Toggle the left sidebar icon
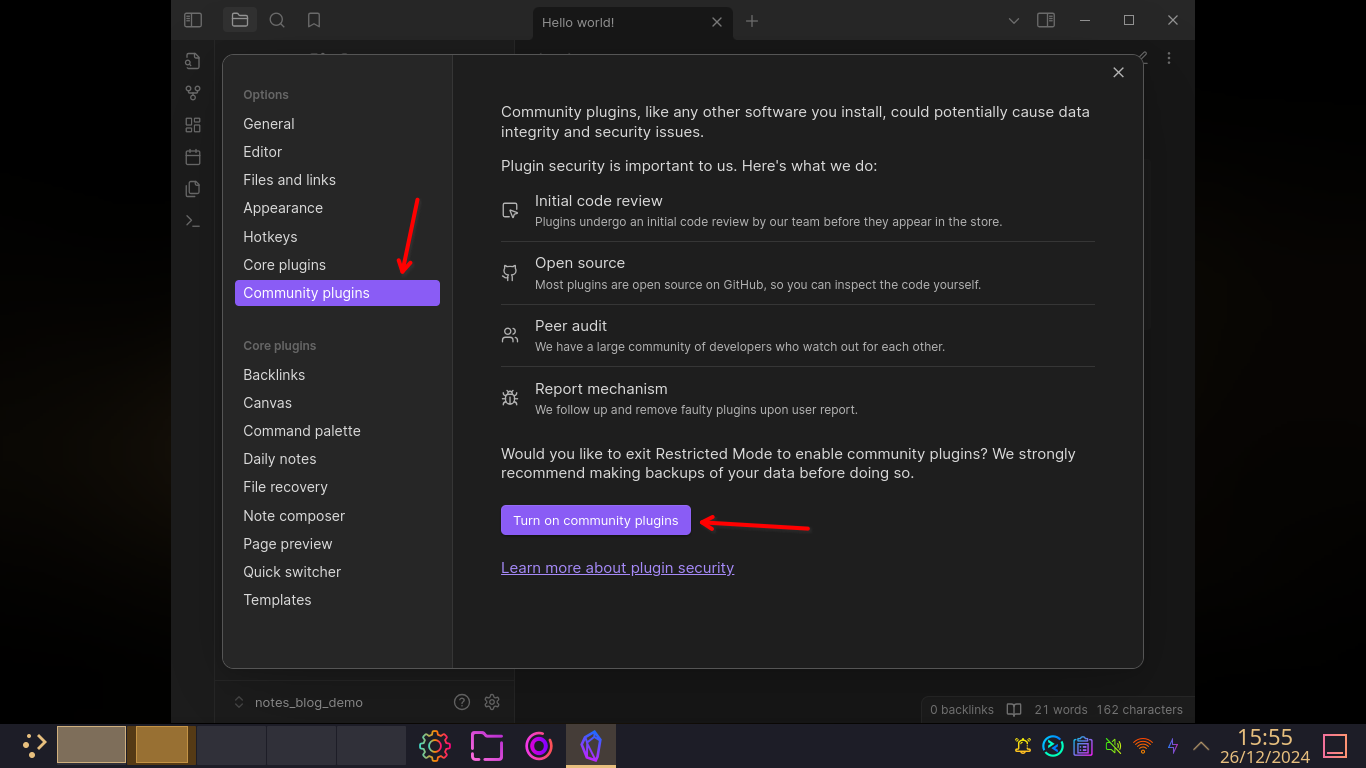The width and height of the screenshot is (1366, 768). [x=193, y=20]
